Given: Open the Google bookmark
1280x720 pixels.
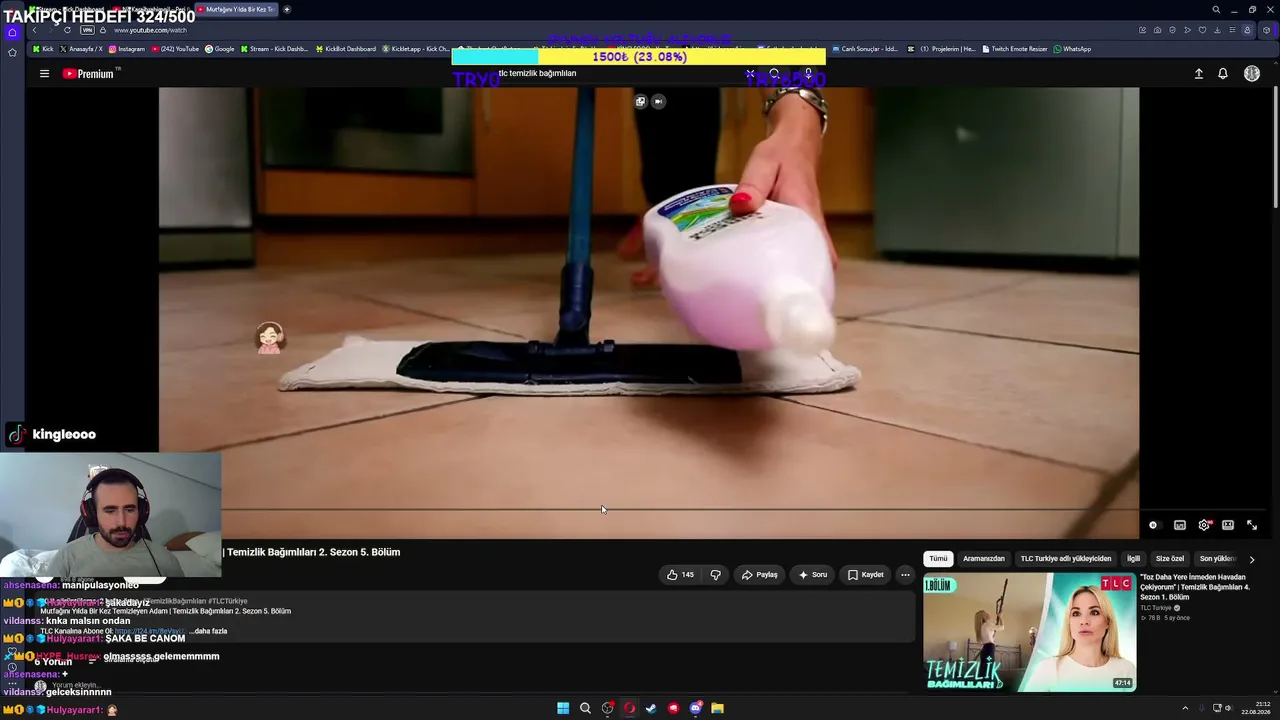Looking at the screenshot, I should [x=220, y=49].
